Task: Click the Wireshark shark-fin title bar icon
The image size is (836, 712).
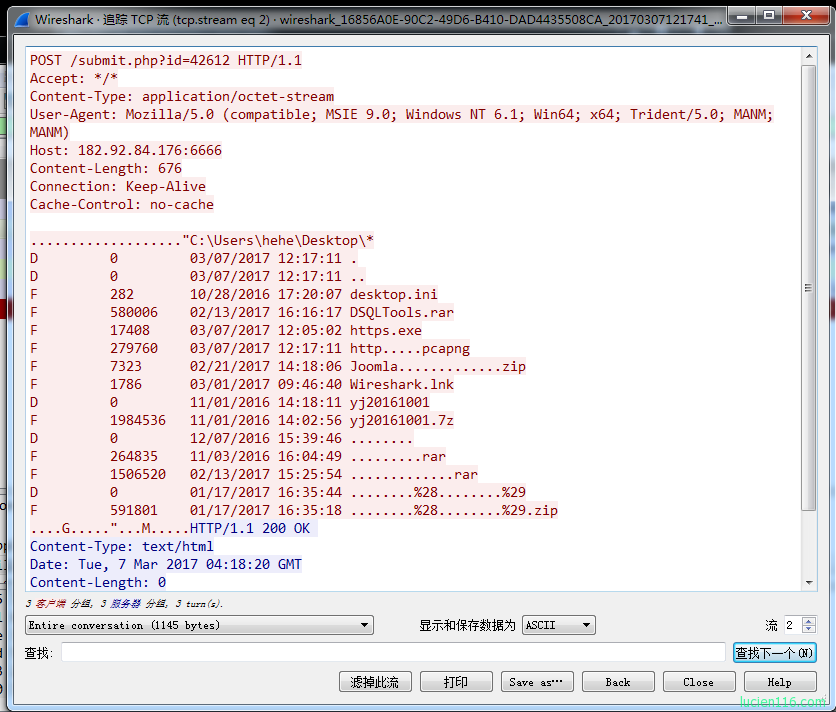Action: 22,20
